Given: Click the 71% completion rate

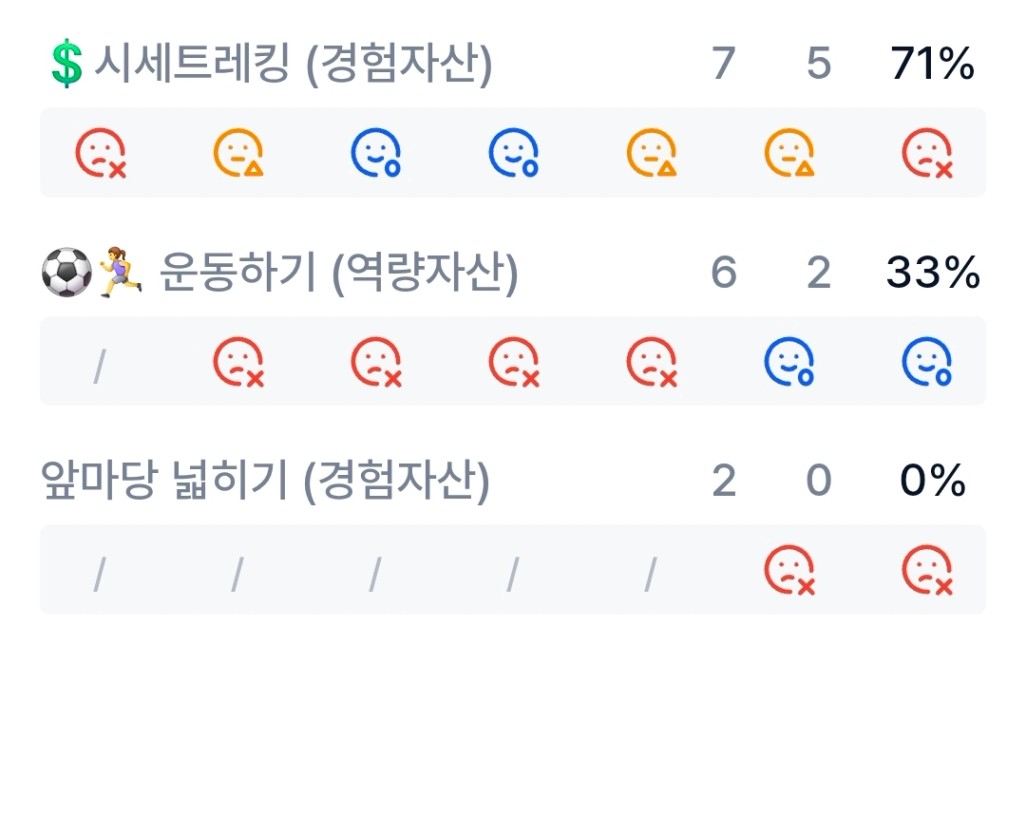Looking at the screenshot, I should 932,63.
